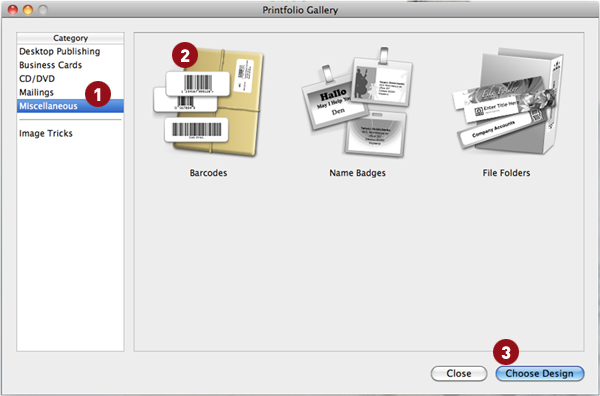The image size is (600, 396).
Task: Open the Desktop Publishing category
Action: point(70,51)
